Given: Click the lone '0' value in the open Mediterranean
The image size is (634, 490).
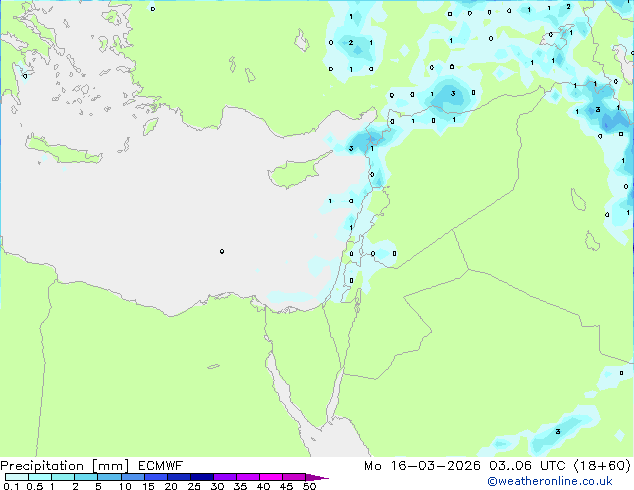Looking at the screenshot, I should coord(222,251).
